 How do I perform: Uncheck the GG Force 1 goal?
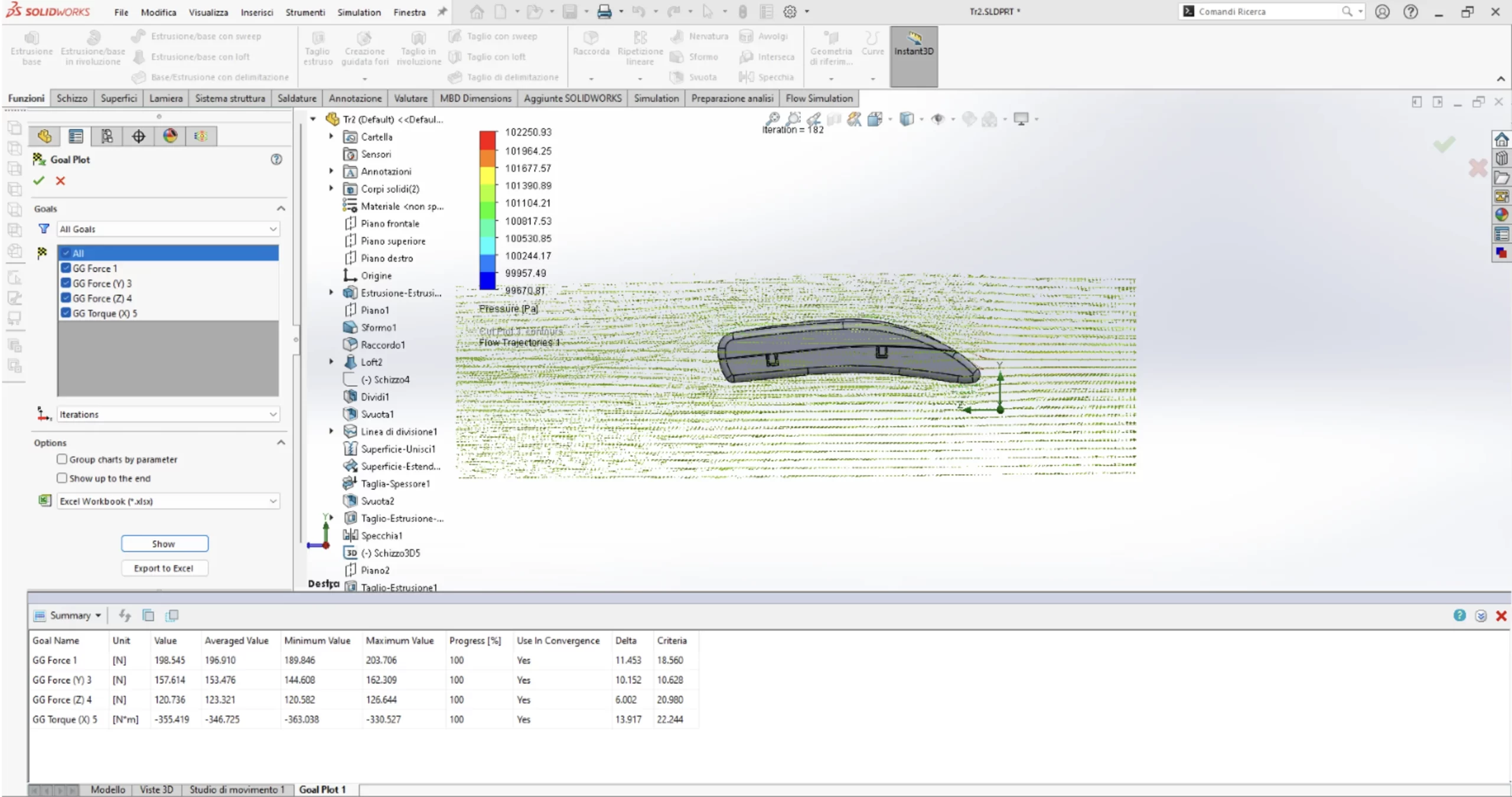66,268
